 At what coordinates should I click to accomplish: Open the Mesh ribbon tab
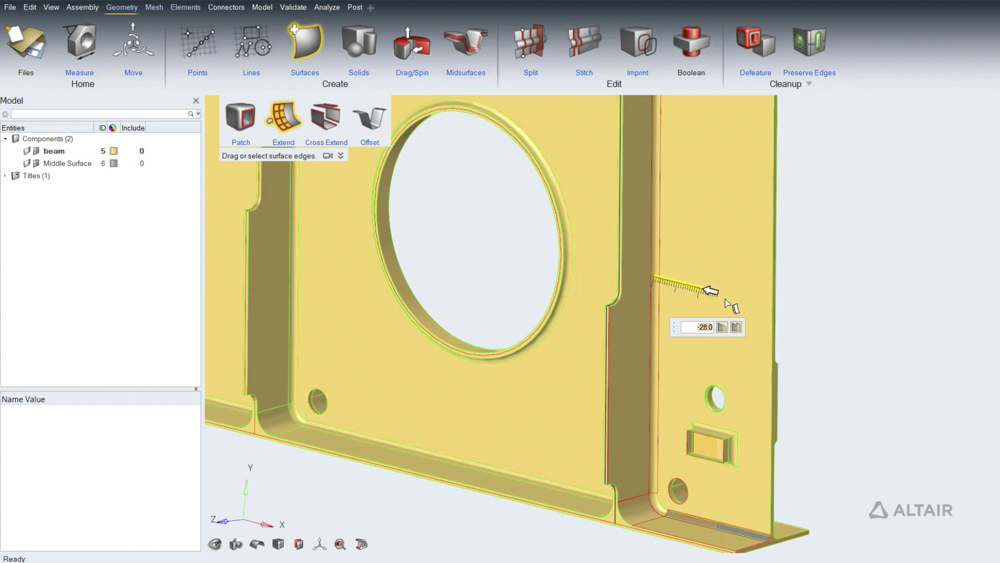point(154,7)
